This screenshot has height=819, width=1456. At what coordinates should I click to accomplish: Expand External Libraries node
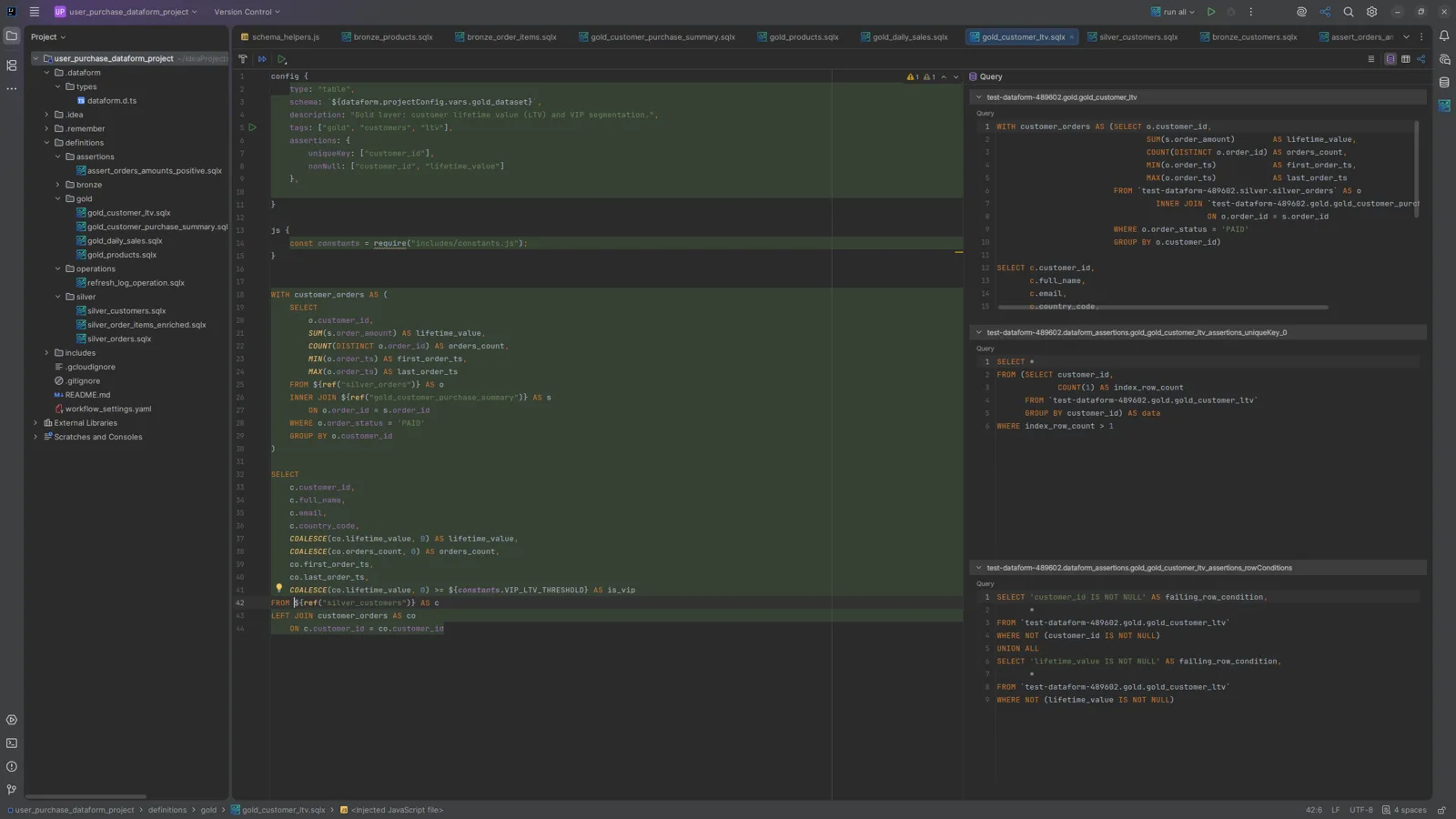[x=36, y=423]
